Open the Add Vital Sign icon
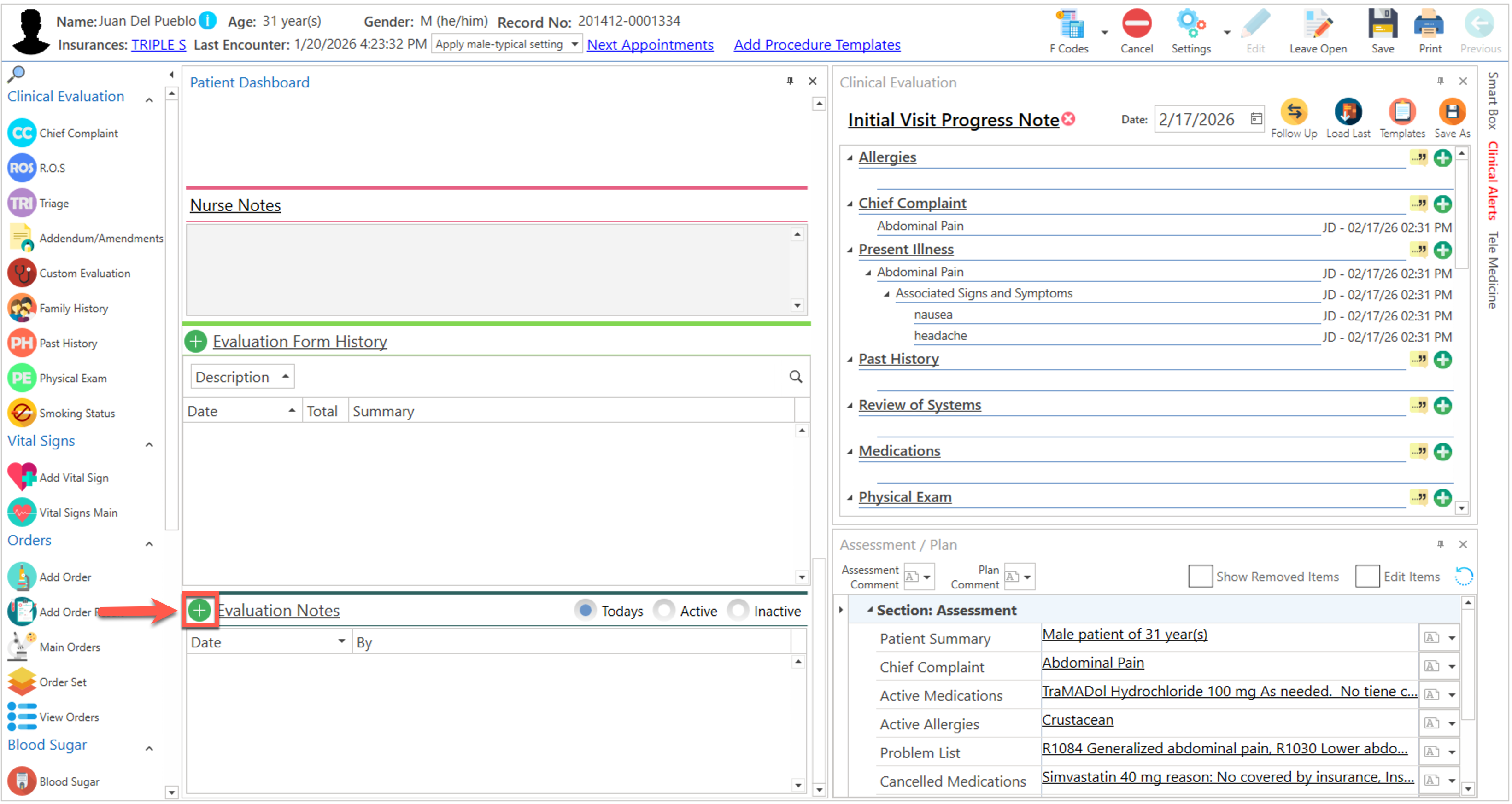This screenshot has height=804, width=1512. [x=22, y=477]
